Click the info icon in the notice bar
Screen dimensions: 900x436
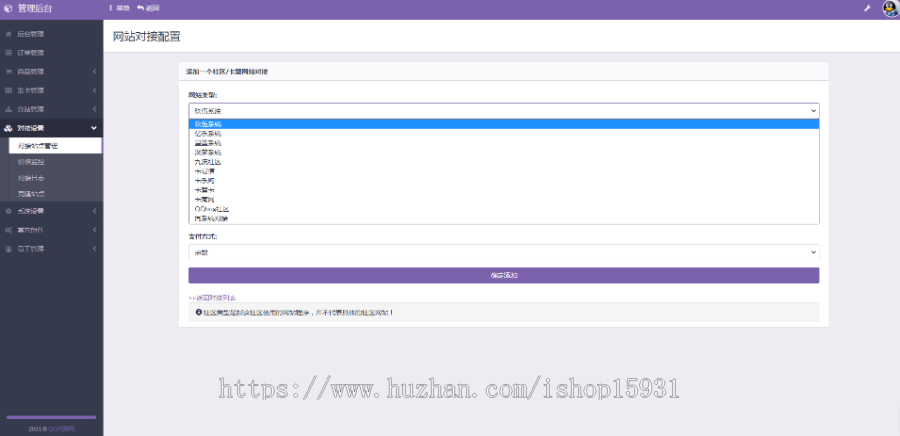coord(199,313)
